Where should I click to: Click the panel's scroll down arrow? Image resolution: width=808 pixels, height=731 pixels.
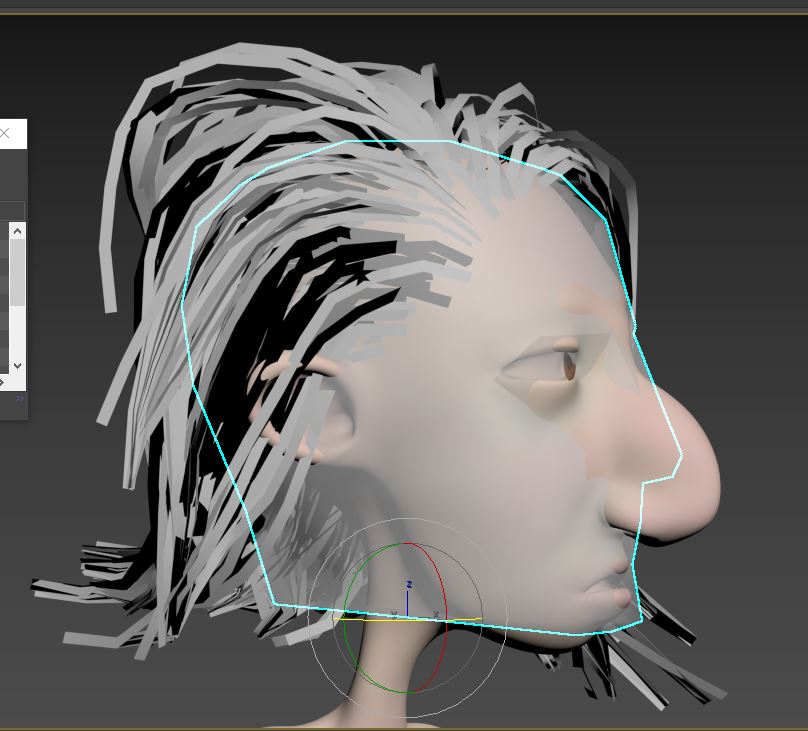point(17,366)
